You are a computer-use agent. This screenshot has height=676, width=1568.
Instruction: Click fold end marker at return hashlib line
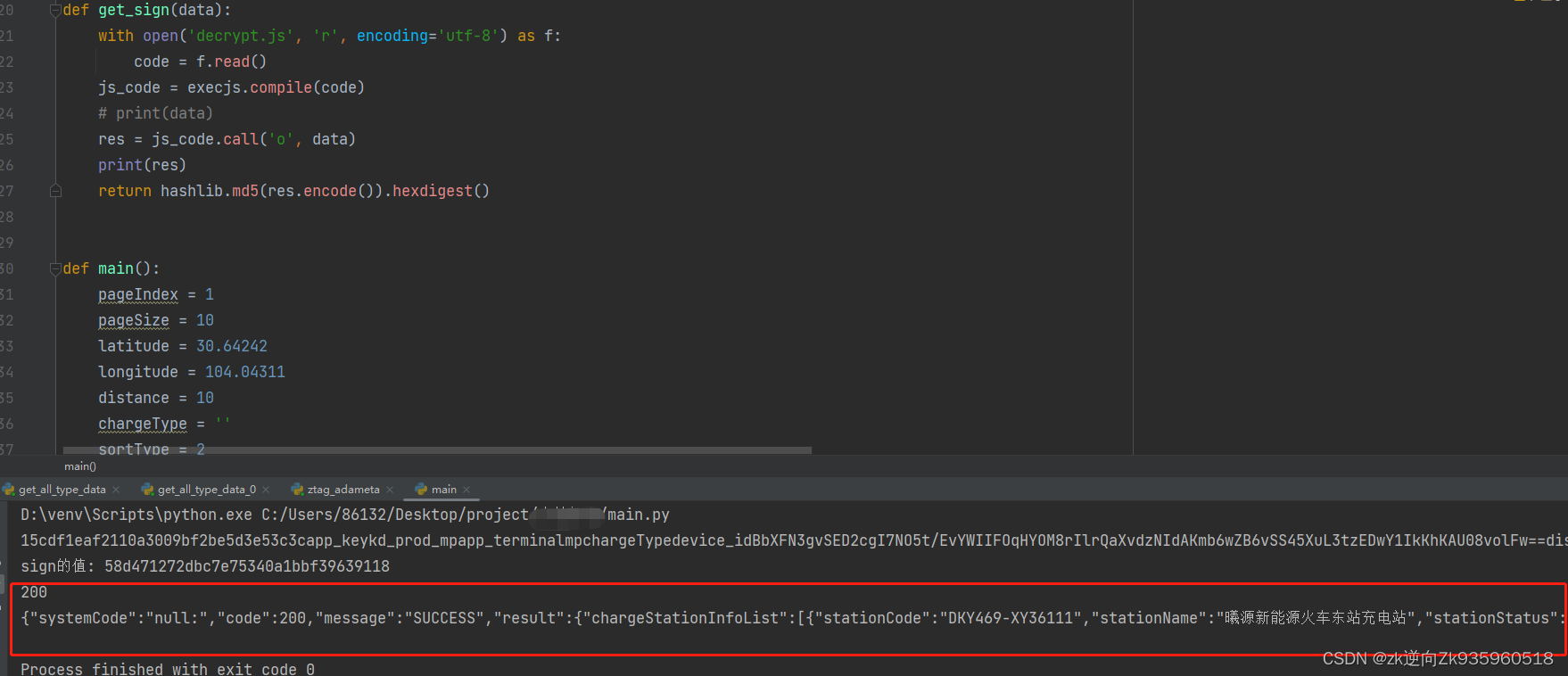pyautogui.click(x=55, y=191)
